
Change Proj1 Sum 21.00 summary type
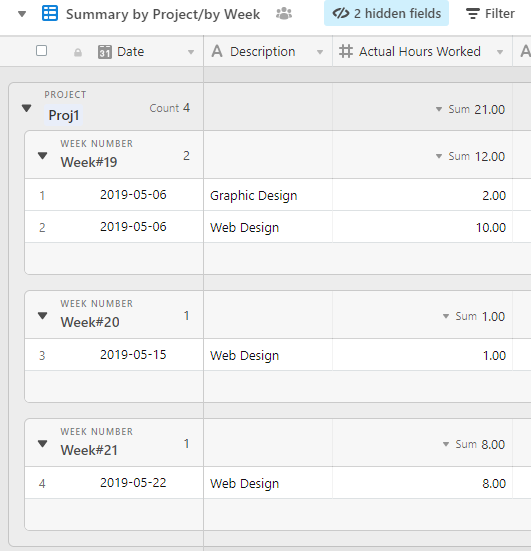470,109
